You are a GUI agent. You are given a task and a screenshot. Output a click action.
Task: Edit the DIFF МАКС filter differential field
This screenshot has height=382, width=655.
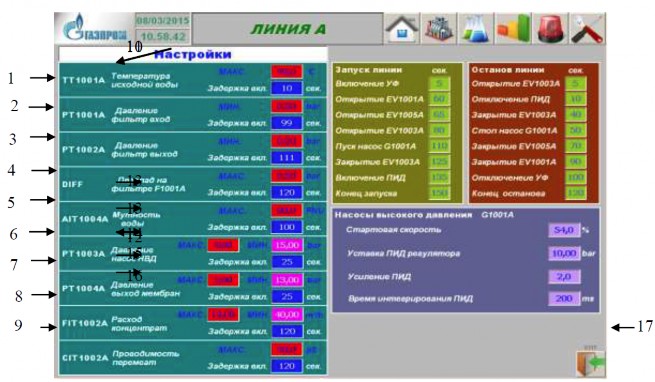coord(286,176)
